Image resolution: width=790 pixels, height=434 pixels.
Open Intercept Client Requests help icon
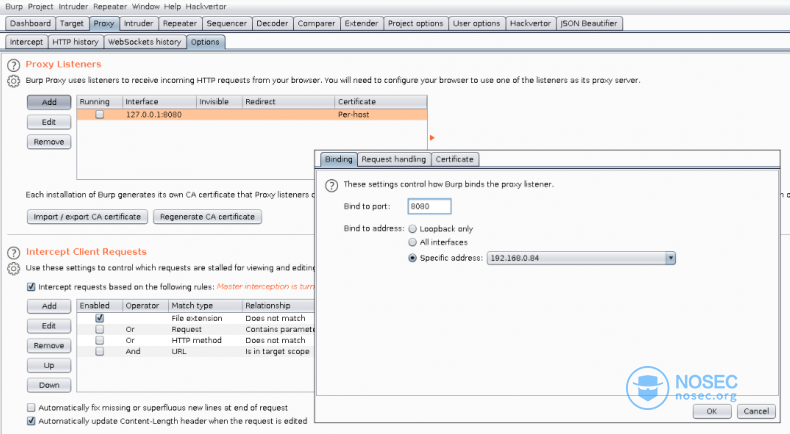point(14,253)
